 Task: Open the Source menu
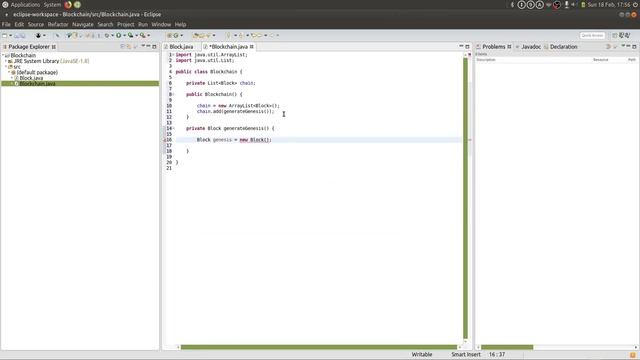[36, 24]
